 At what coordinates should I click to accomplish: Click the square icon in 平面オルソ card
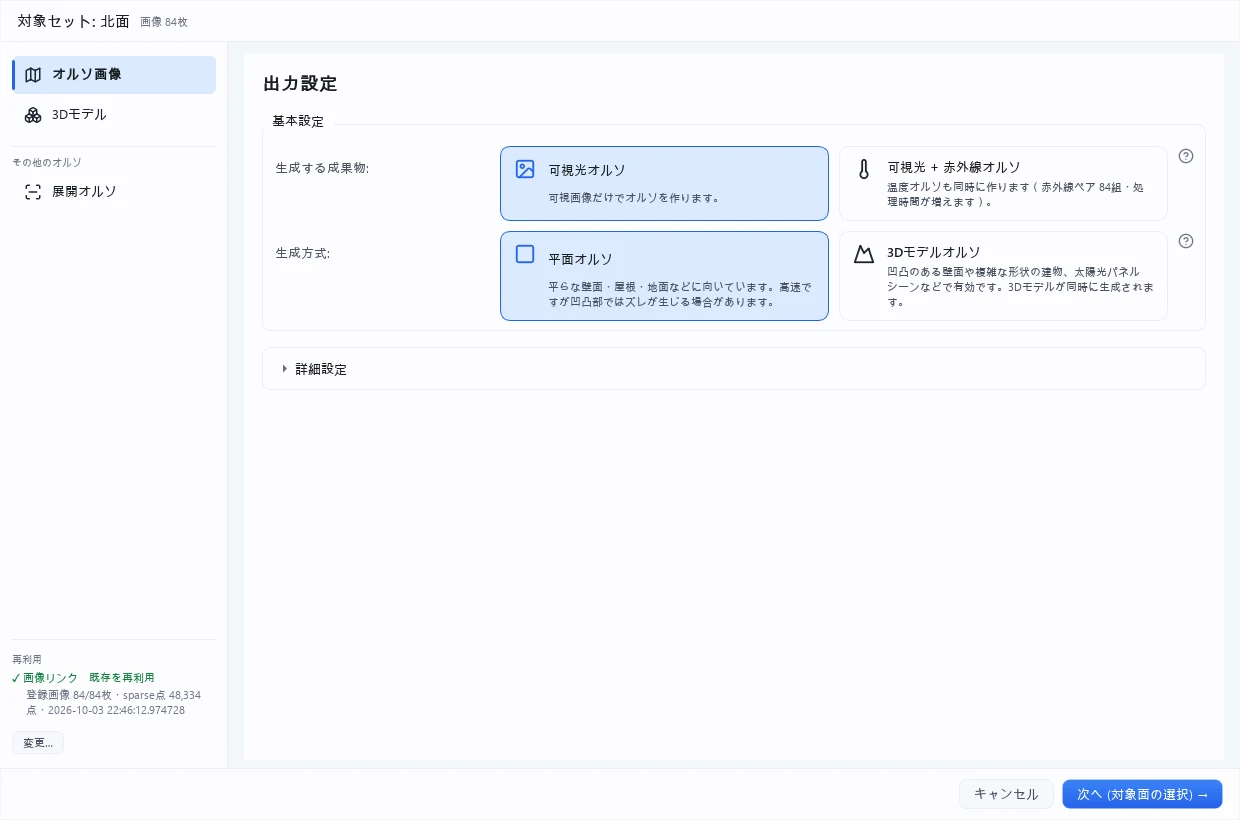pyautogui.click(x=525, y=254)
